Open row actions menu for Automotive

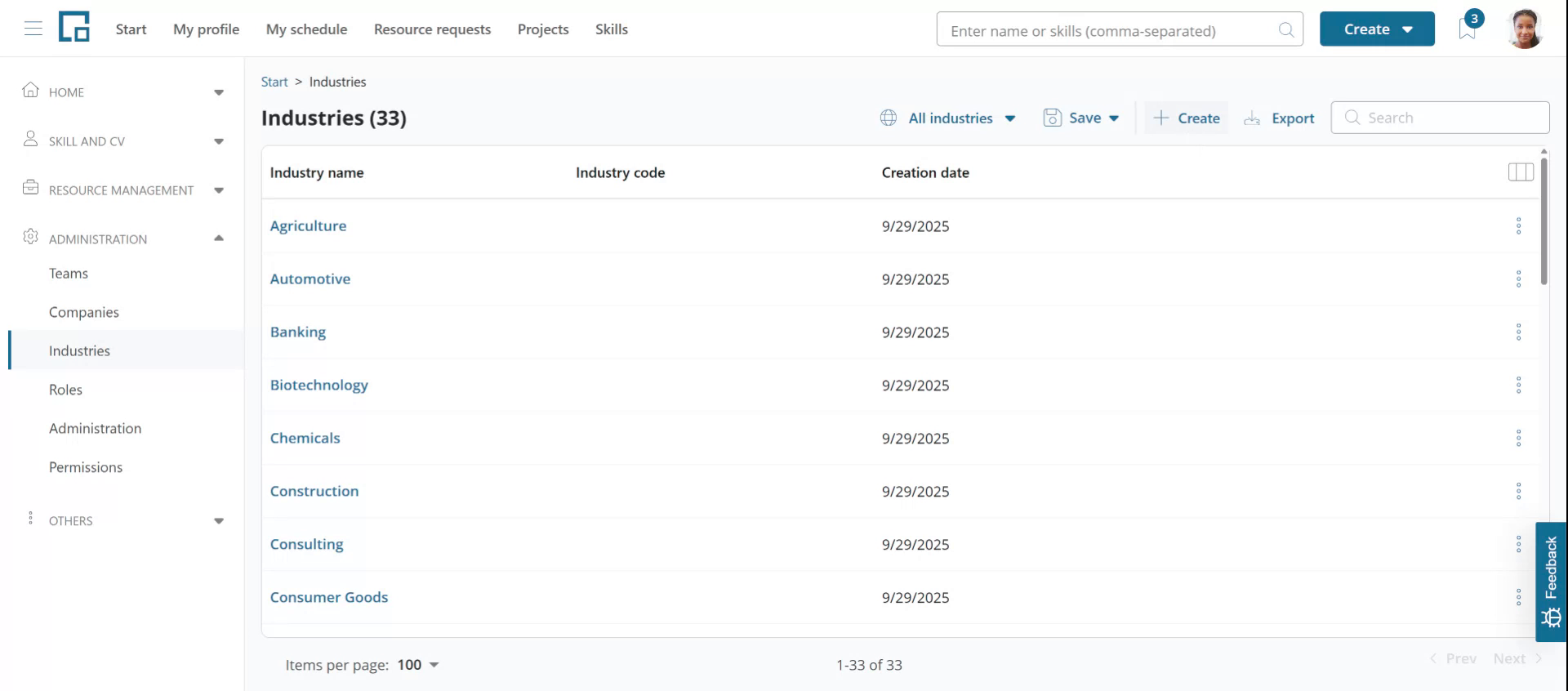[1519, 279]
